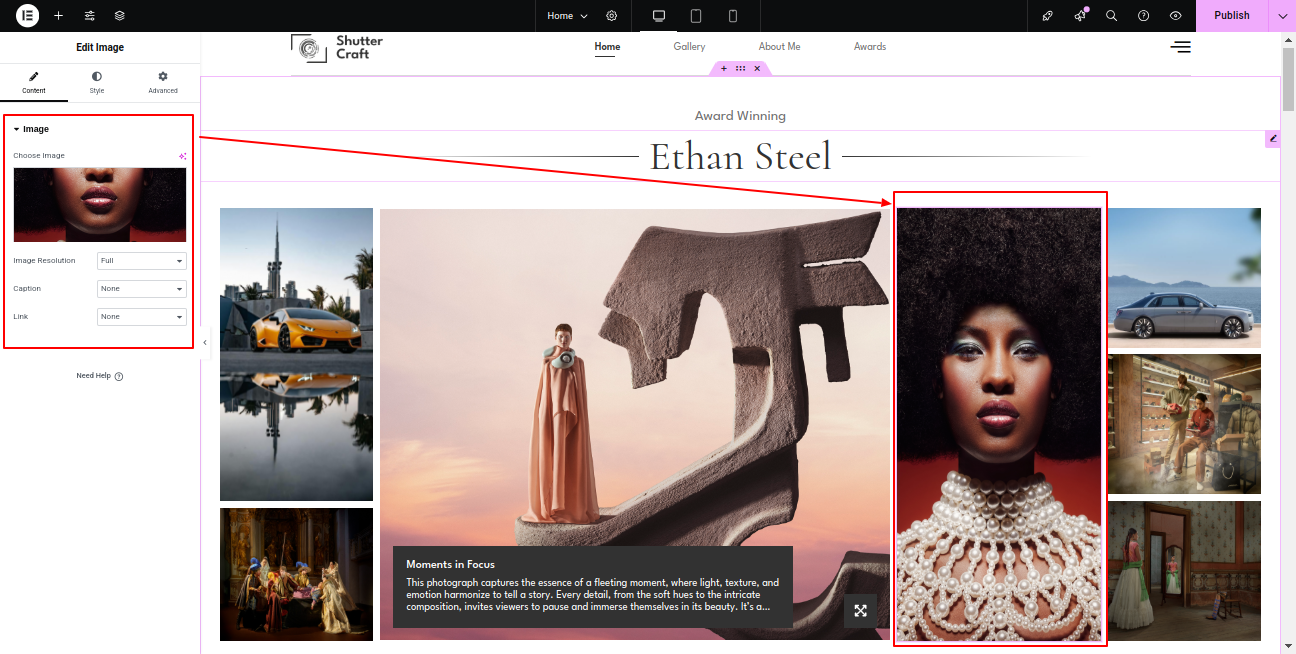Click the Shutter Craft logo
Viewport: 1296px width, 654px height.
[x=337, y=47]
